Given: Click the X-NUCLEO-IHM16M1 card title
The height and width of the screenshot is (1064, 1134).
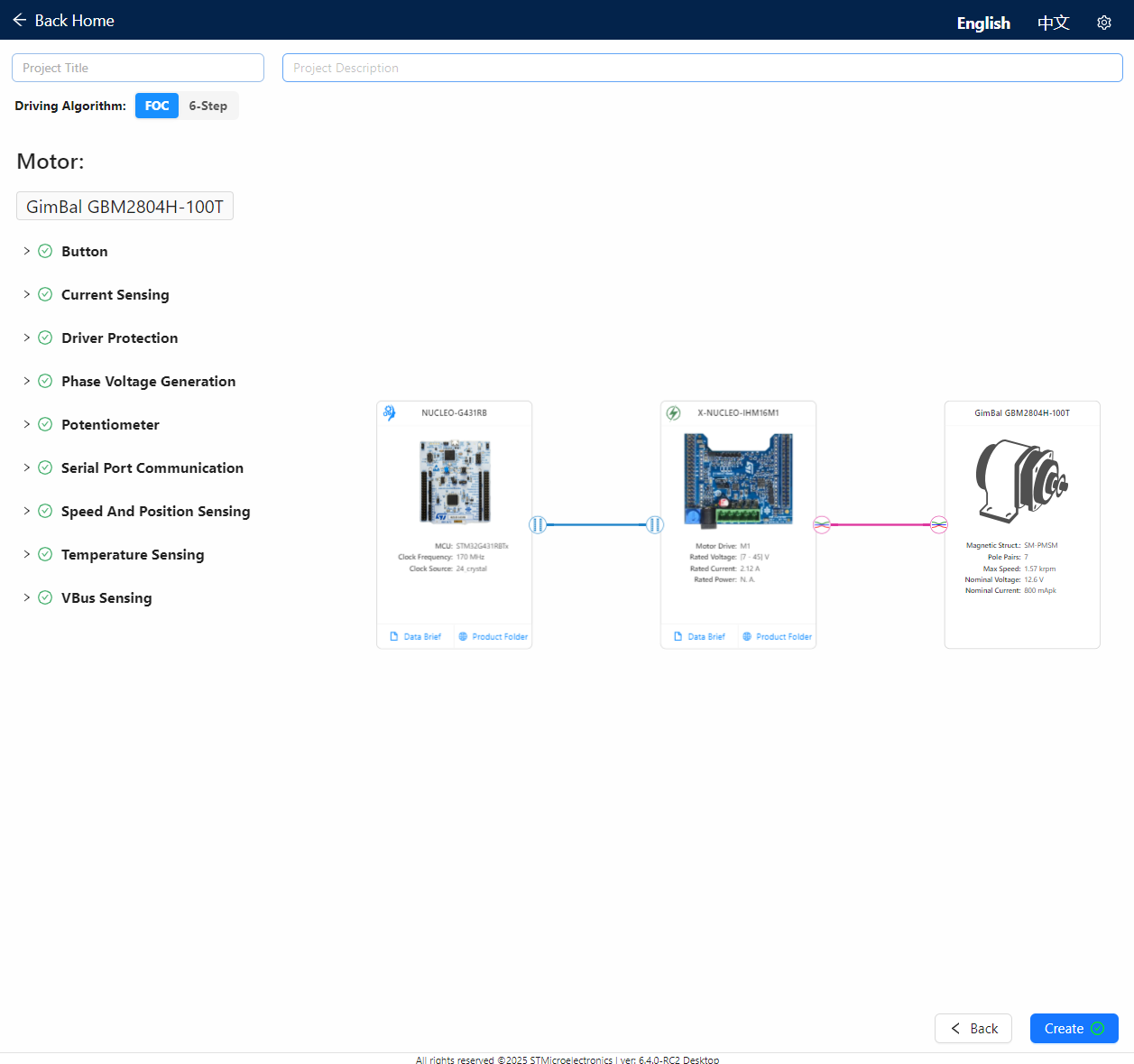Looking at the screenshot, I should 739,412.
